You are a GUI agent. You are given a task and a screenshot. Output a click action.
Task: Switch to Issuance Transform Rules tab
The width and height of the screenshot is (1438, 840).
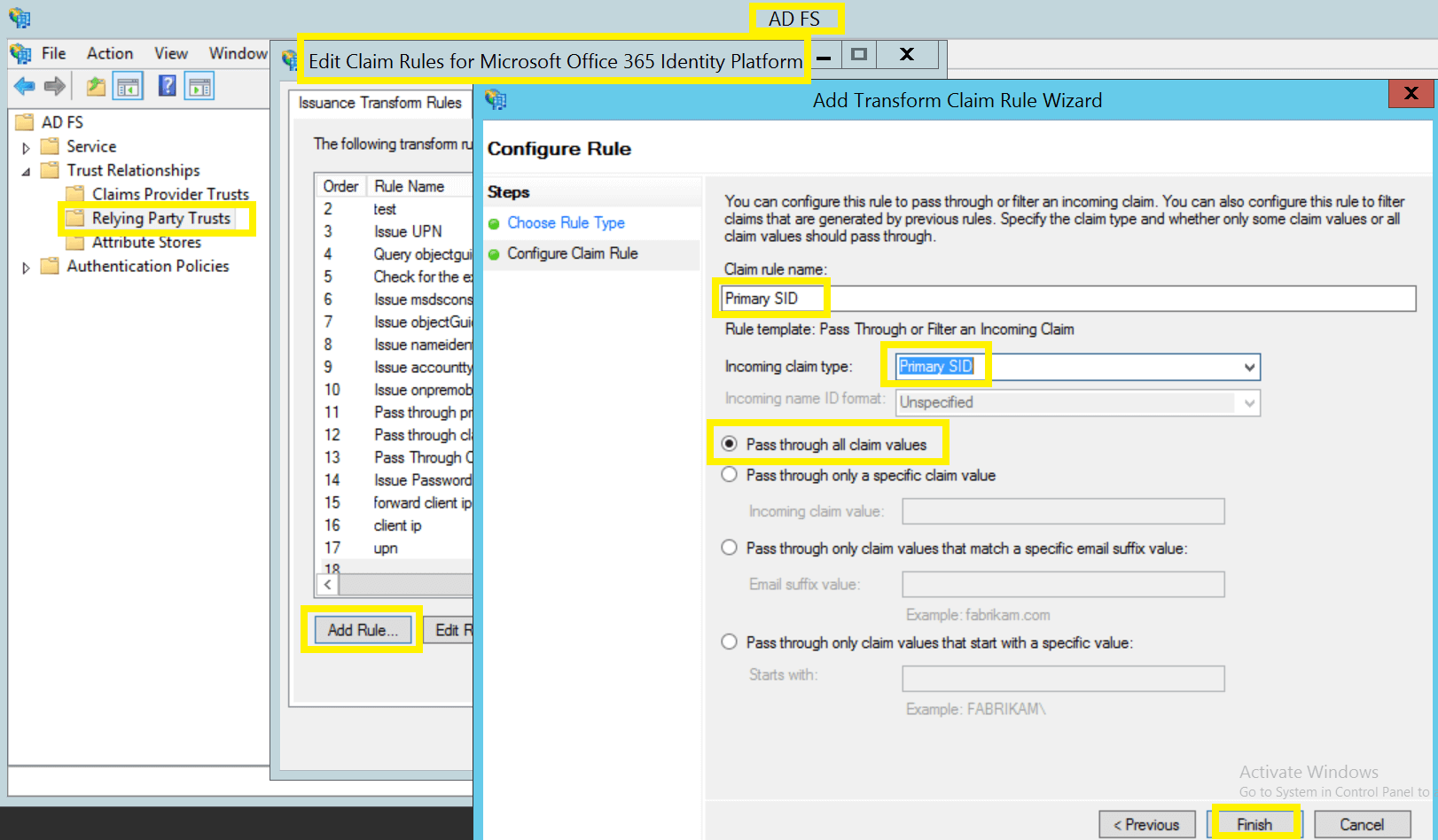(x=380, y=103)
